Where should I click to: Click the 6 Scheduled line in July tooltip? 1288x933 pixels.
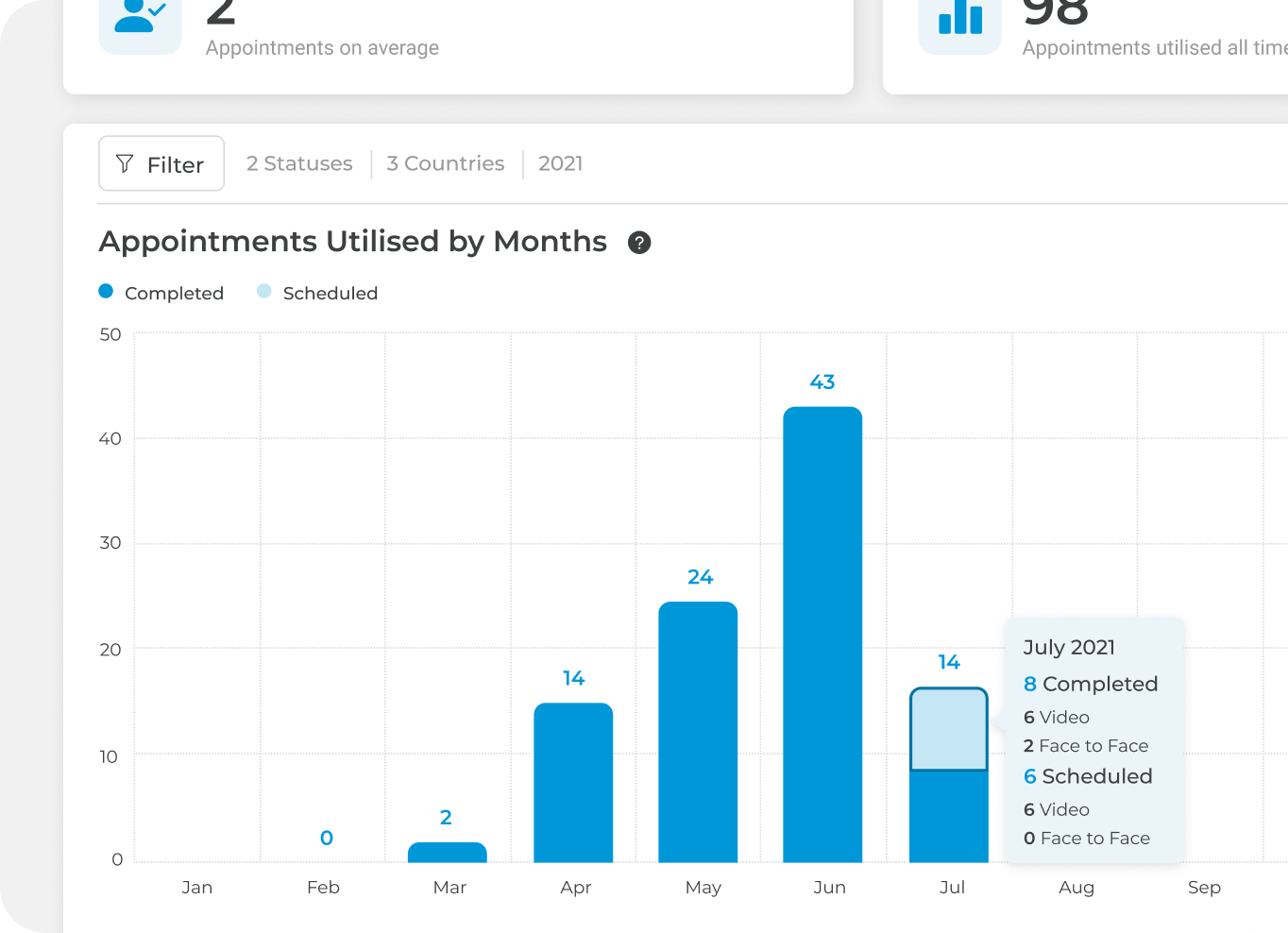pos(1088,777)
